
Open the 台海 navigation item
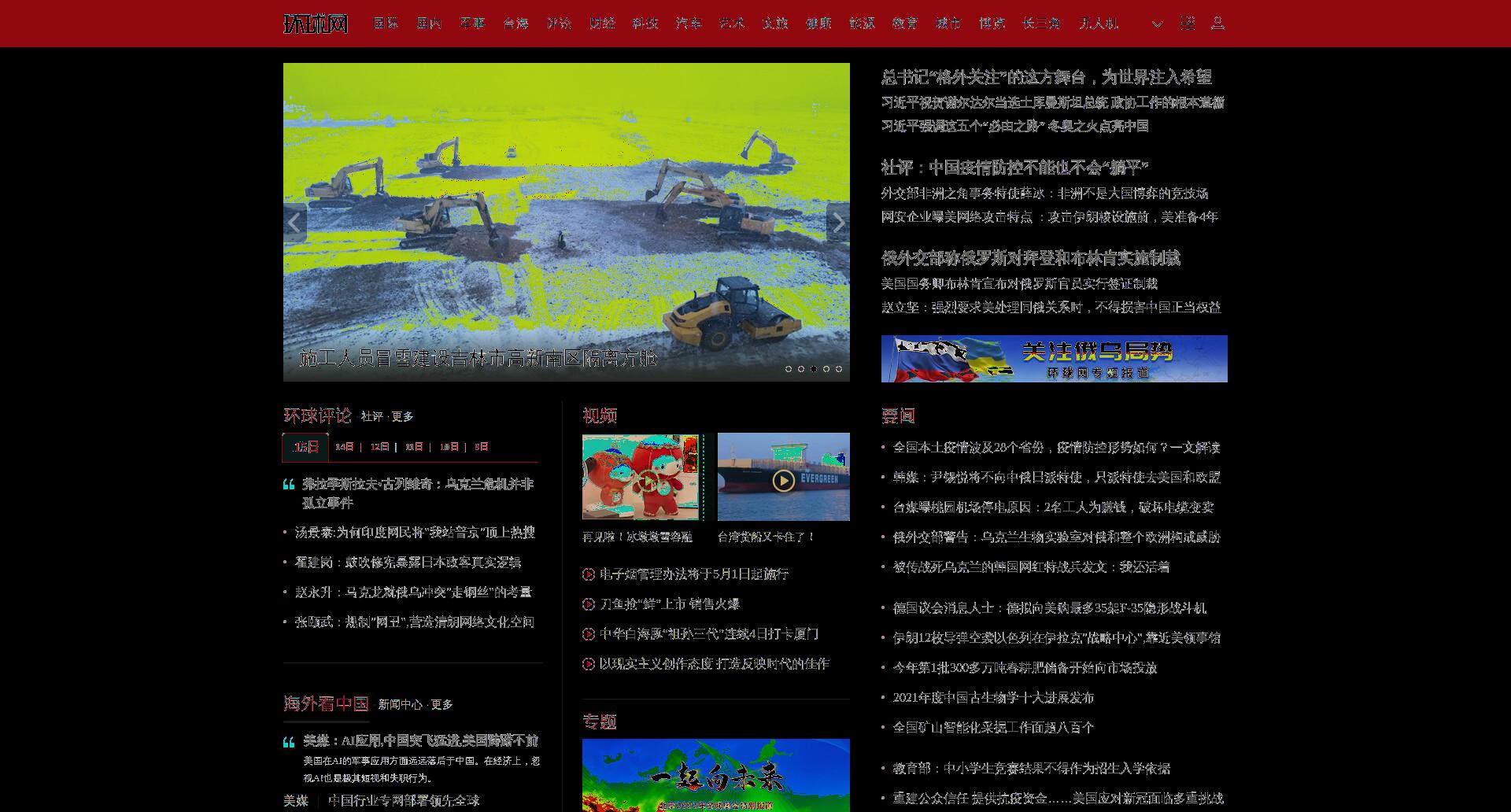coord(515,24)
